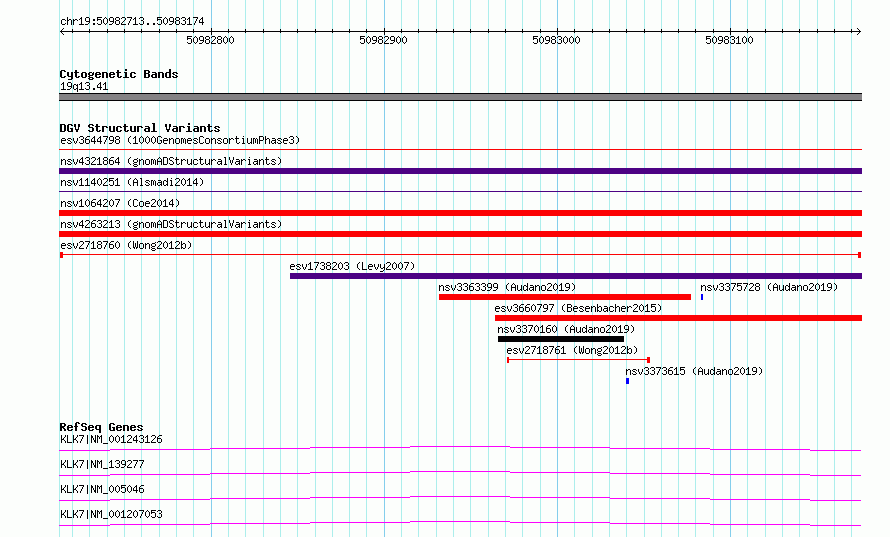
Task: Select the KLK7|NM_139277 transcript label
Action: tap(102, 464)
